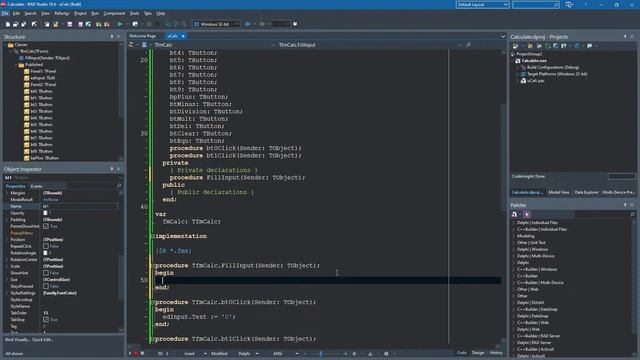Screen dimensions: 640x360
Task: Open the Component menu
Action: click(x=114, y=13)
